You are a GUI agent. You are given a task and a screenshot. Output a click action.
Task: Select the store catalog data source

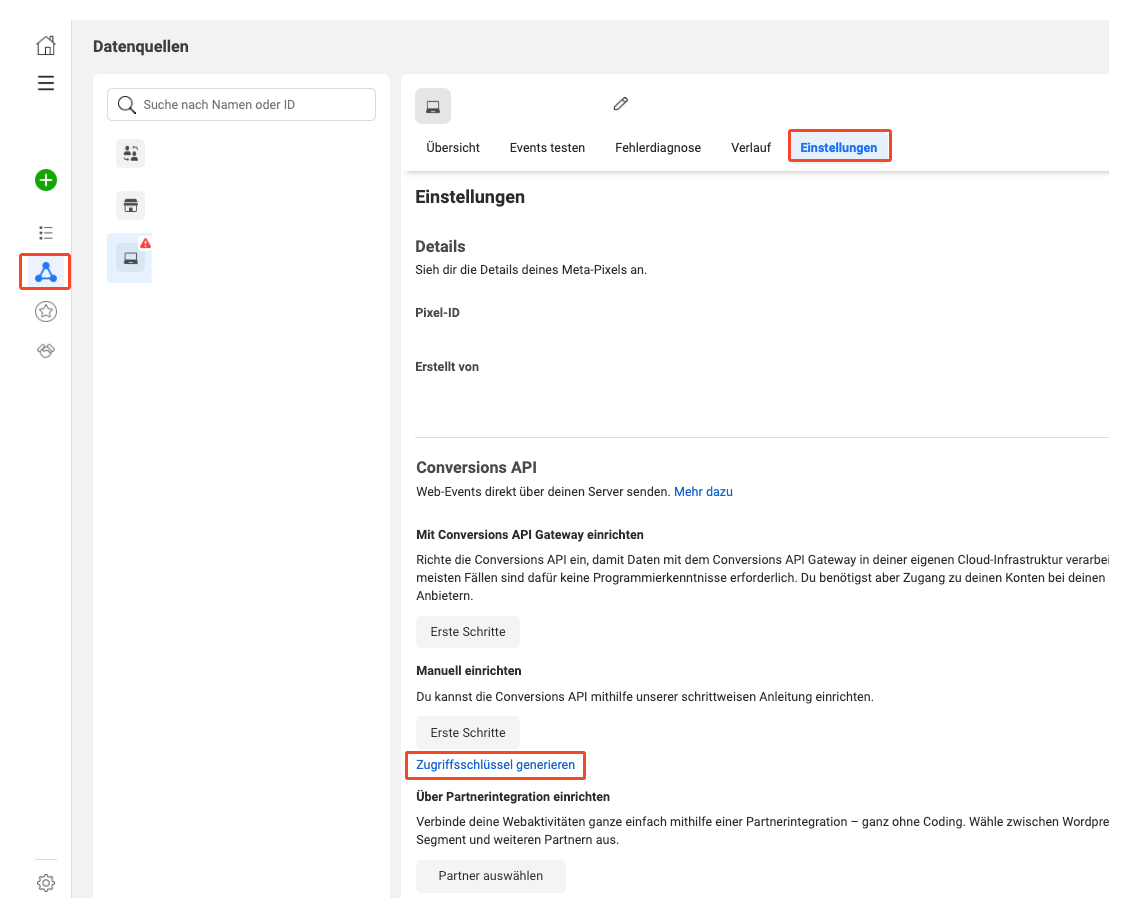pyautogui.click(x=130, y=206)
